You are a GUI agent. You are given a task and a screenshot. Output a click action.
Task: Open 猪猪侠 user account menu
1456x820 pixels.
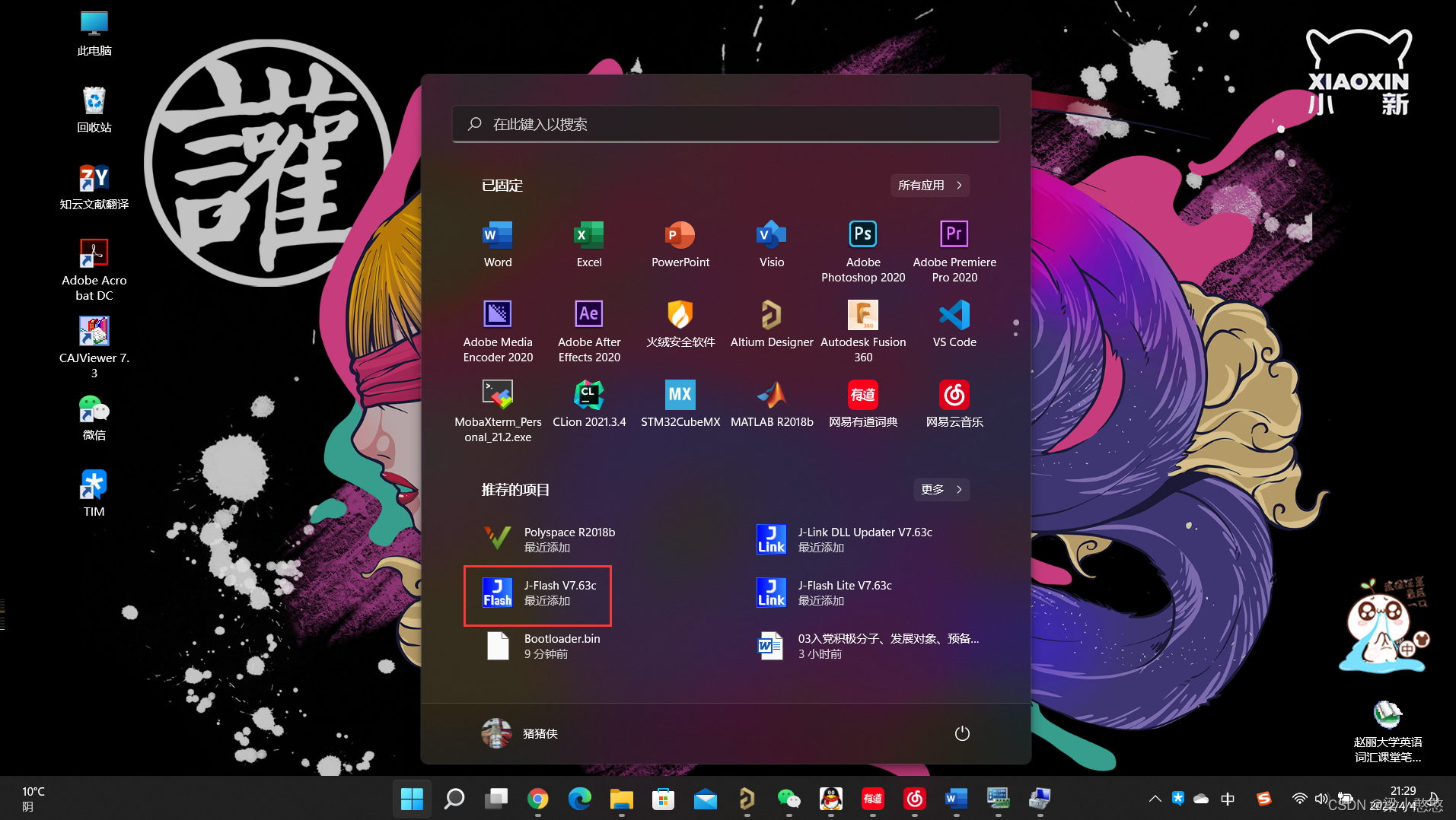520,733
